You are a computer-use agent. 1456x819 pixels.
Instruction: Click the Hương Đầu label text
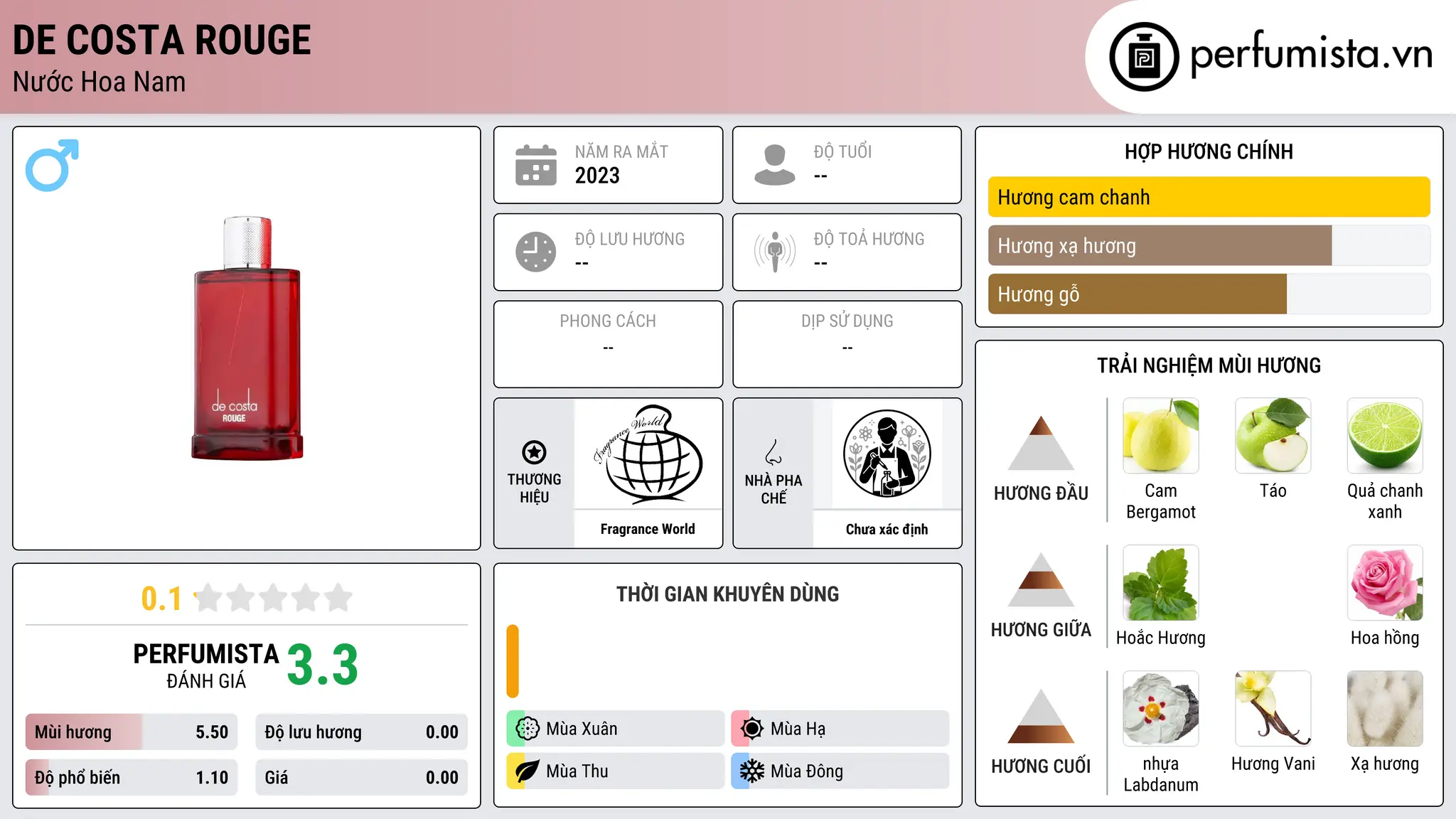tap(1041, 493)
